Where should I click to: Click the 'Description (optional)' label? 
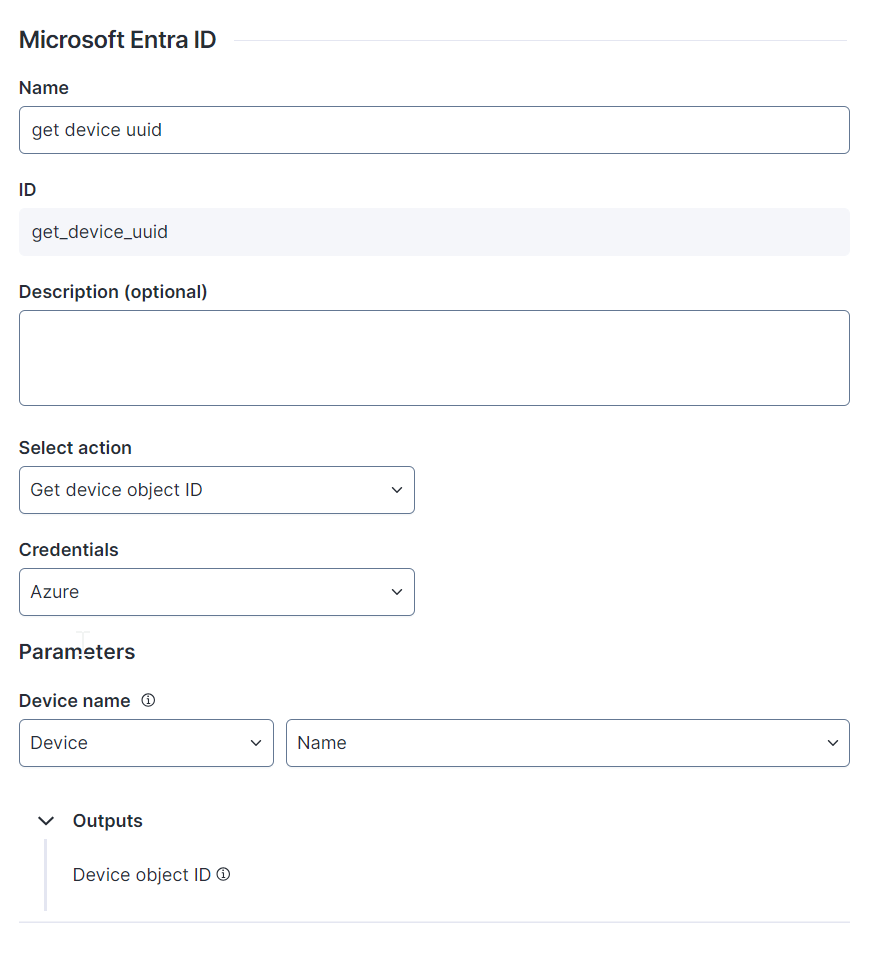coord(113,292)
